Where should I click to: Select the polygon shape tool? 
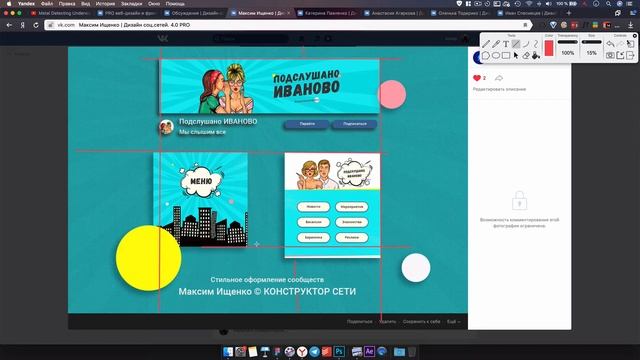(x=486, y=55)
